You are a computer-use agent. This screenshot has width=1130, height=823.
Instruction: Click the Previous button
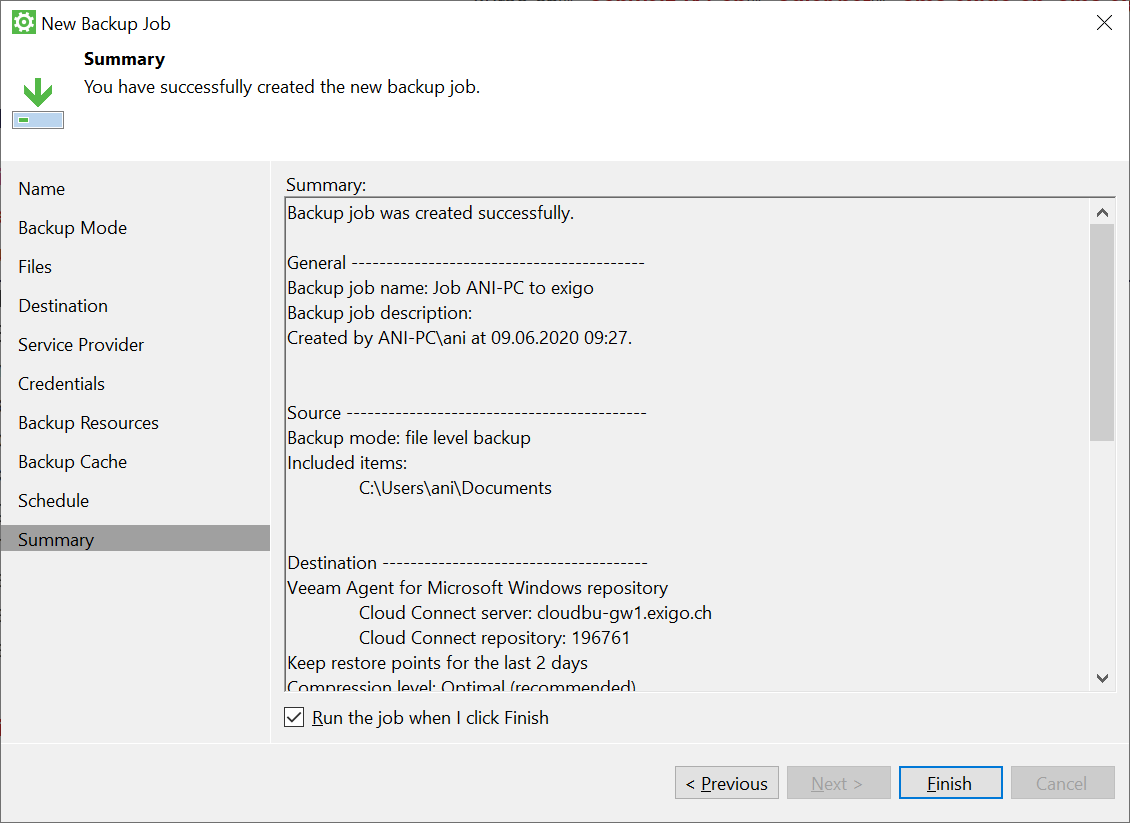coord(726,783)
